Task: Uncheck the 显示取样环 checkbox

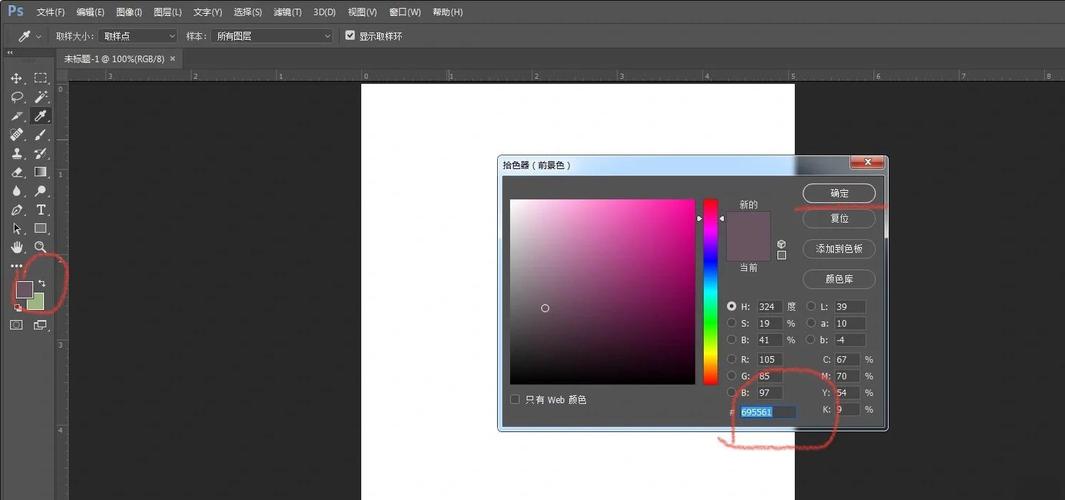Action: pyautogui.click(x=350, y=35)
